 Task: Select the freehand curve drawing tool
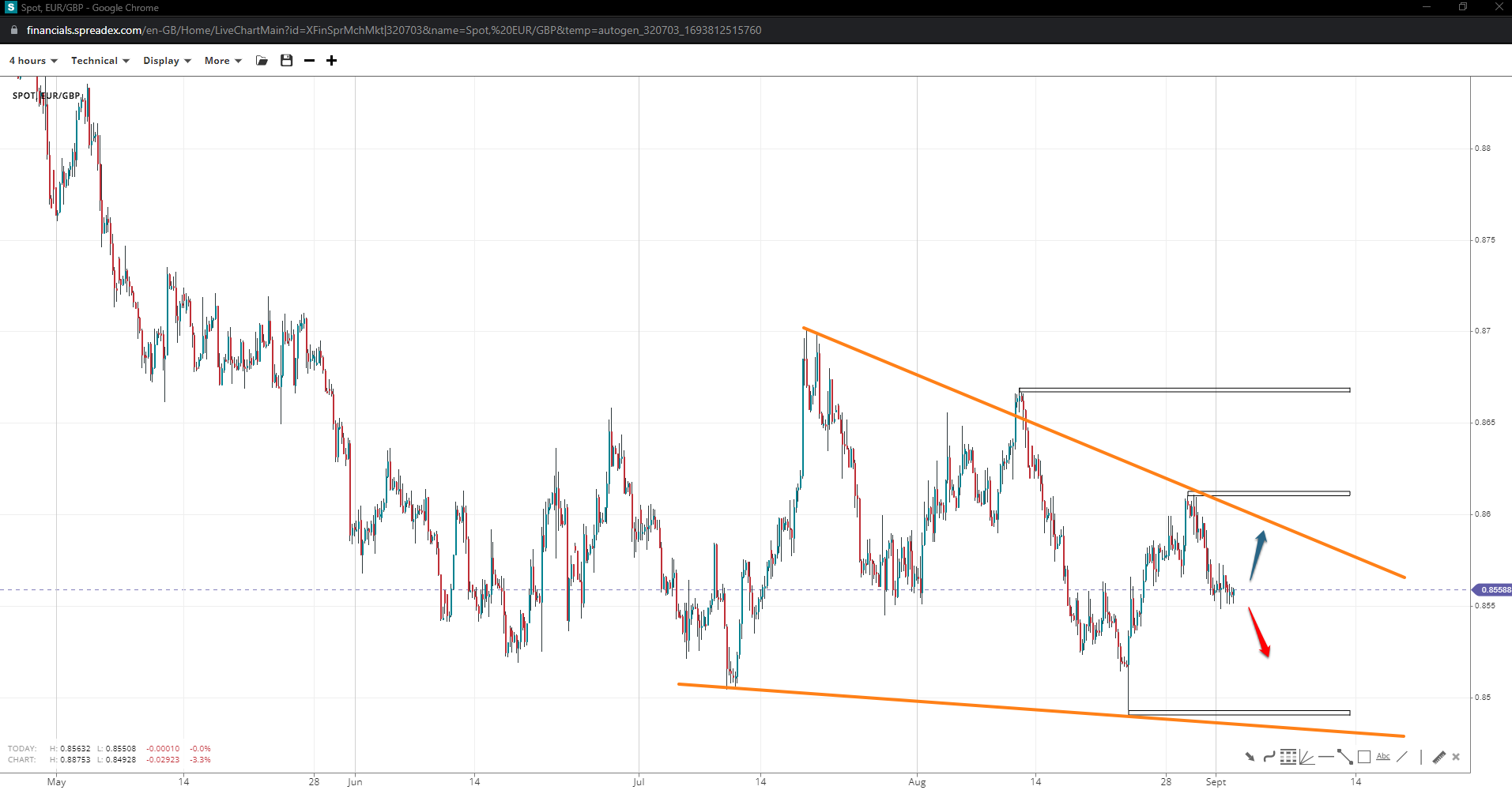(1269, 757)
